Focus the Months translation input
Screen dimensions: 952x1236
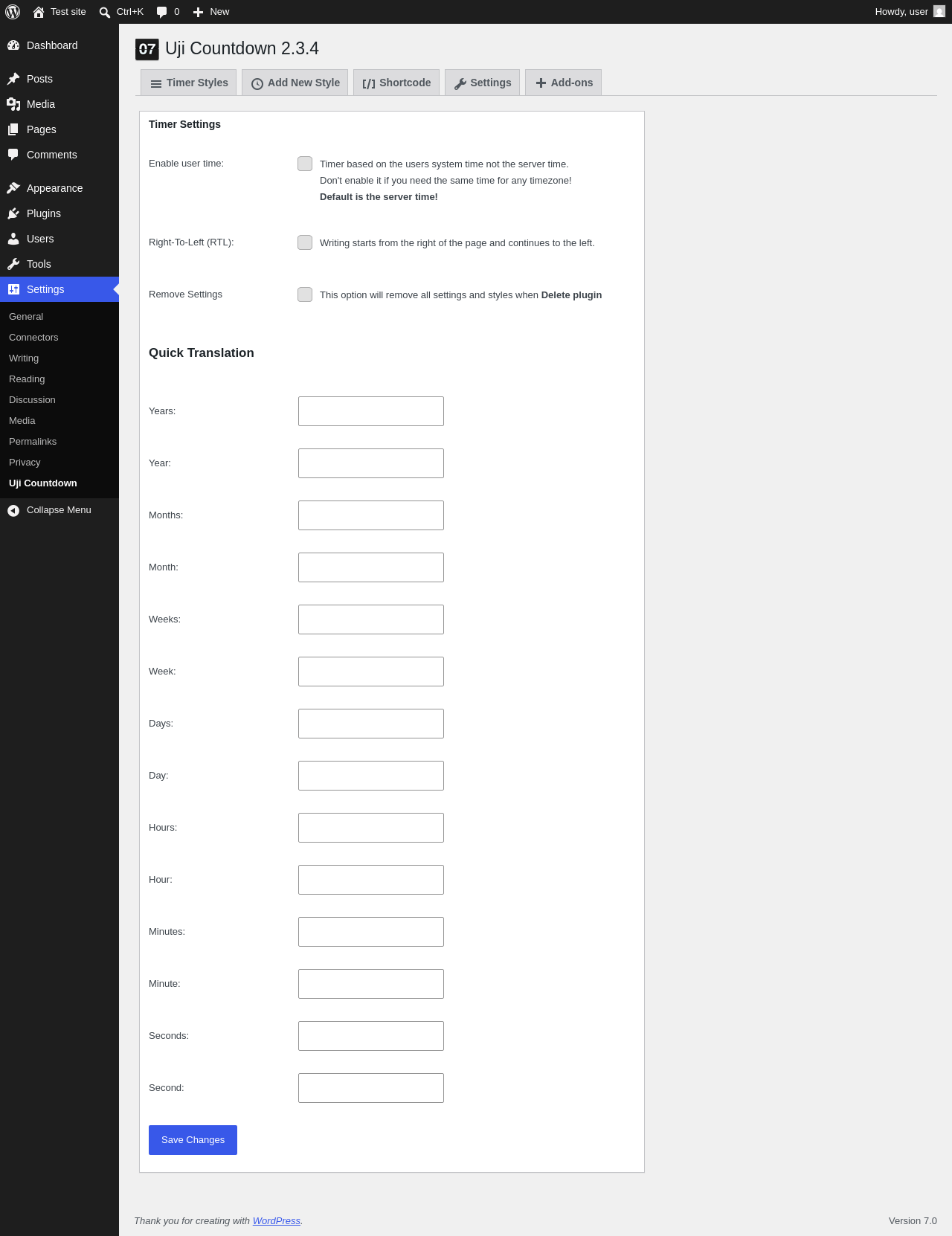(x=371, y=515)
